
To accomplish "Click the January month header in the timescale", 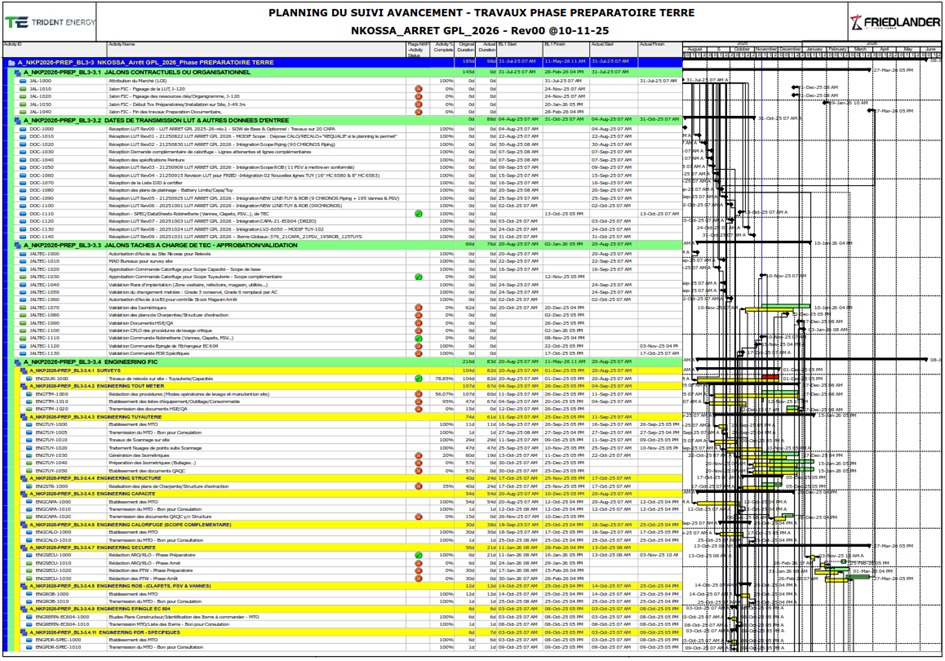I will [814, 49].
